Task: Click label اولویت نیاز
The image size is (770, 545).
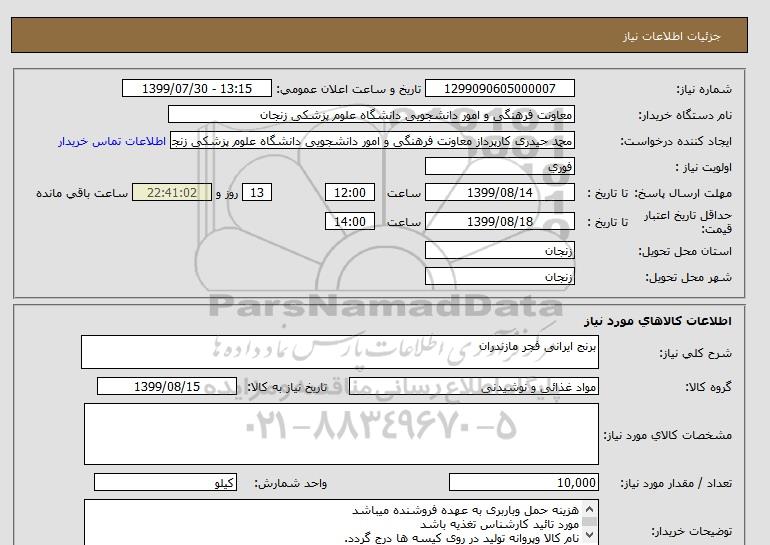Action: pos(703,167)
